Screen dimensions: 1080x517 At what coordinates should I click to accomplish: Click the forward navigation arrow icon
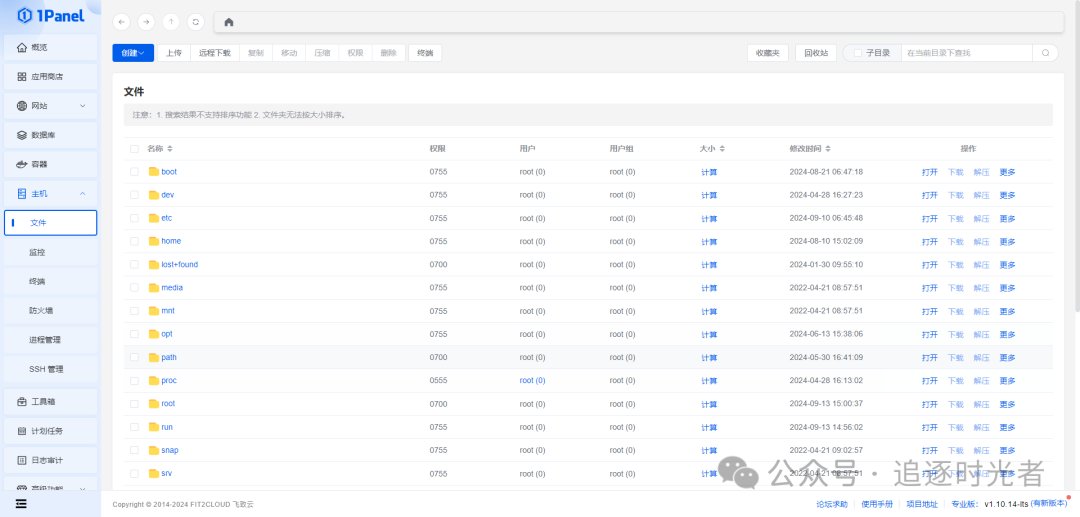point(146,22)
